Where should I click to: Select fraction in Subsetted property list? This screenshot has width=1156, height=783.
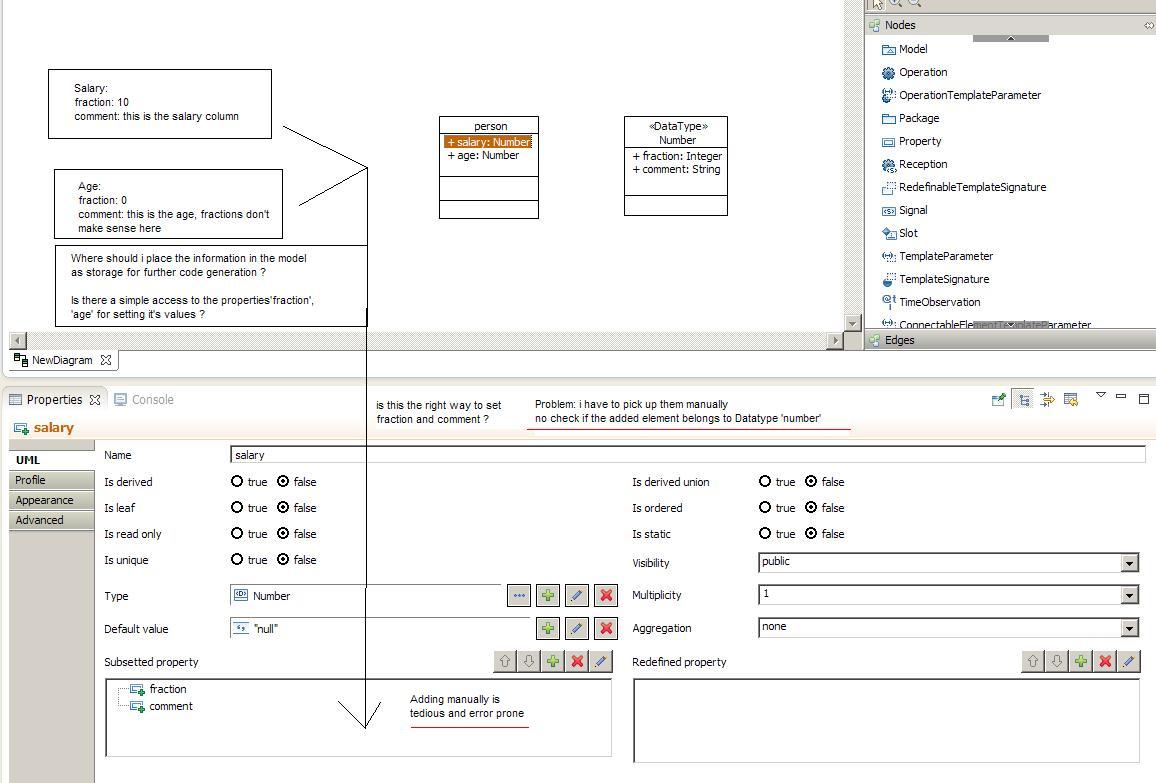167,689
